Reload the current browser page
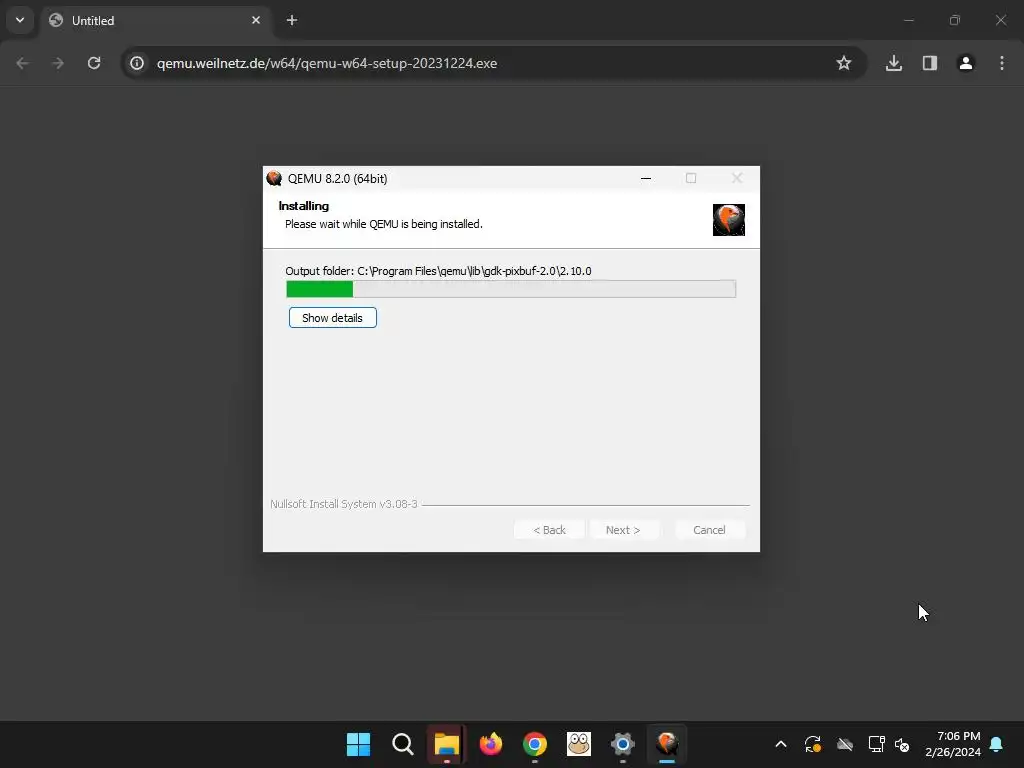Screen dimensions: 1024x768 [94, 63]
